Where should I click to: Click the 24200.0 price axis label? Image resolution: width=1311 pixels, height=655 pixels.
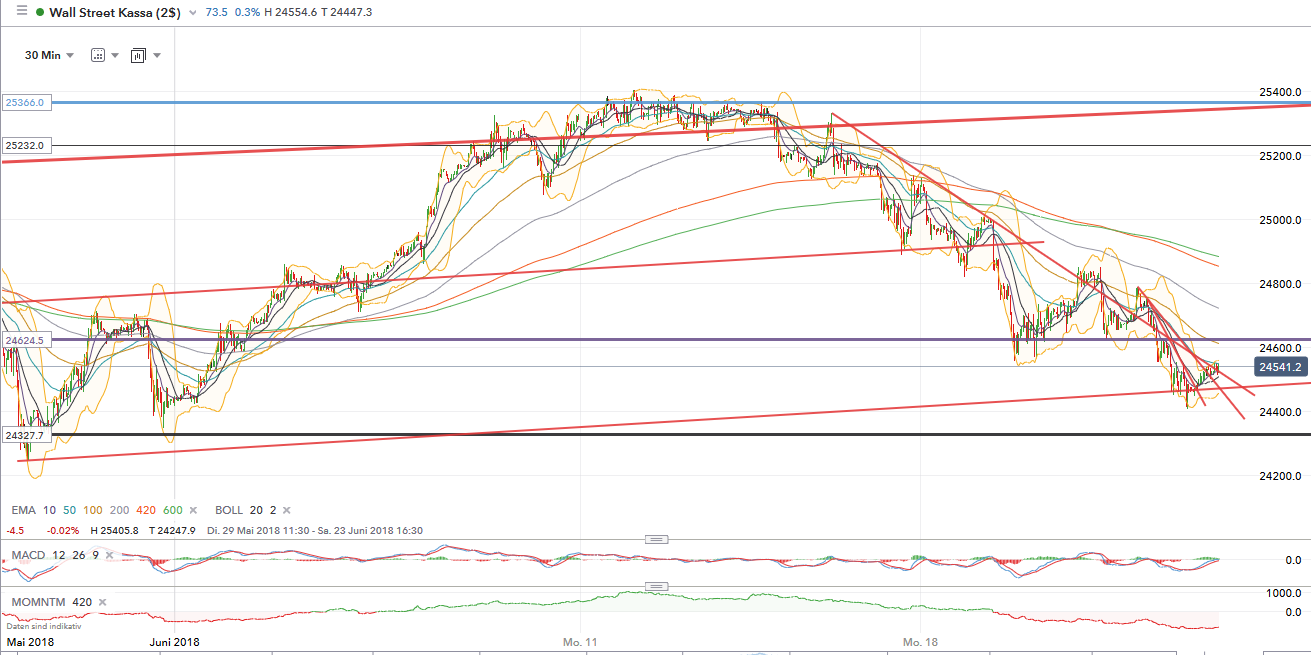click(1279, 476)
